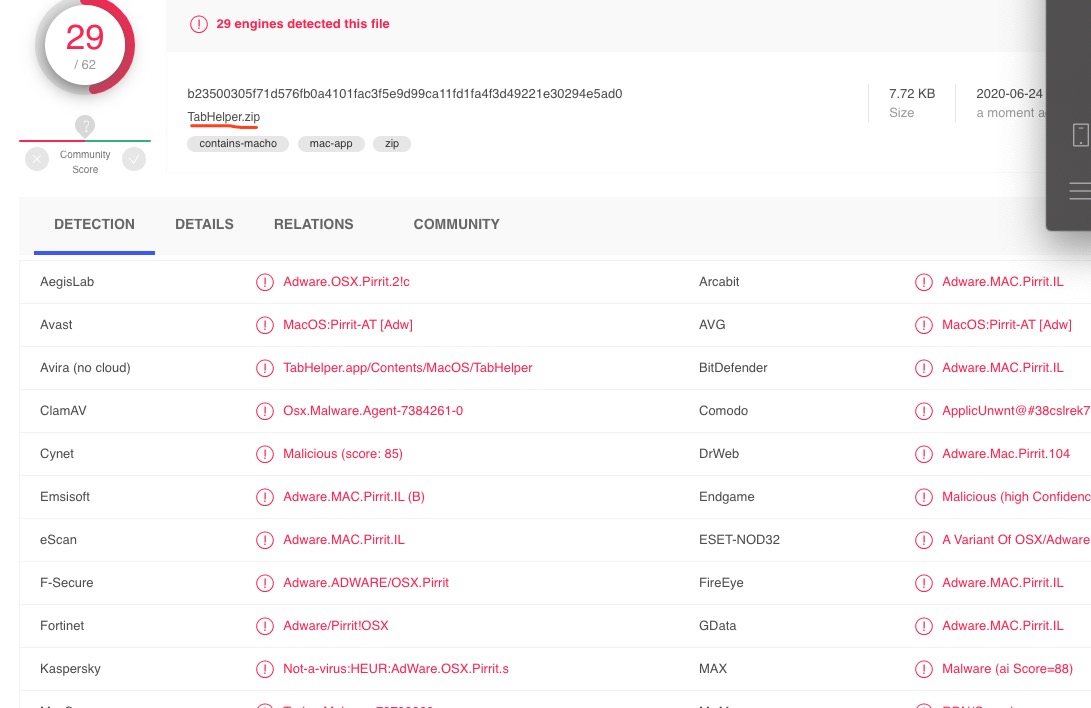Click the warning icon in the ClamAV row
This screenshot has height=708, width=1091.
(x=264, y=411)
